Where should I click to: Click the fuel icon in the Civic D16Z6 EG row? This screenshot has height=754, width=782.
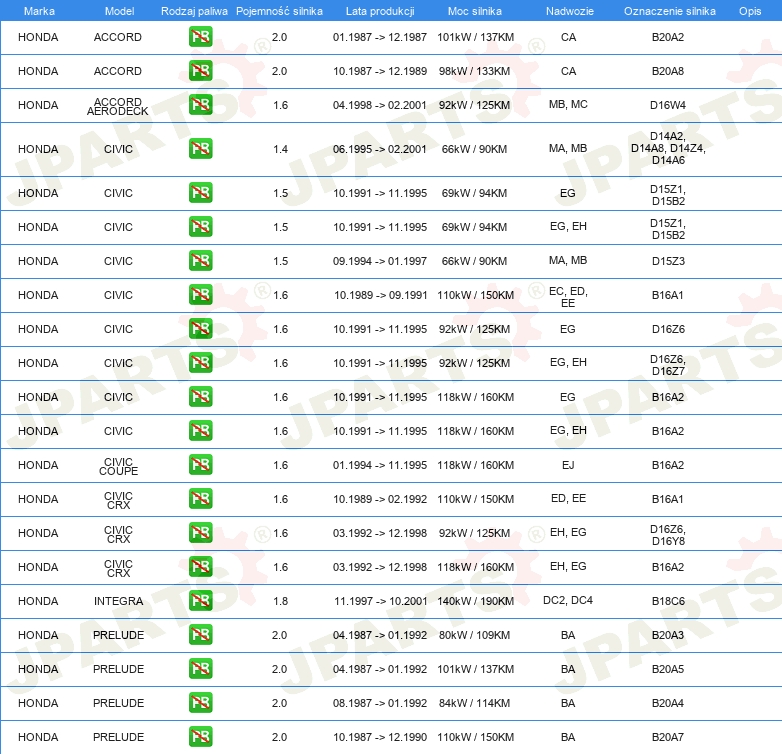click(x=200, y=328)
